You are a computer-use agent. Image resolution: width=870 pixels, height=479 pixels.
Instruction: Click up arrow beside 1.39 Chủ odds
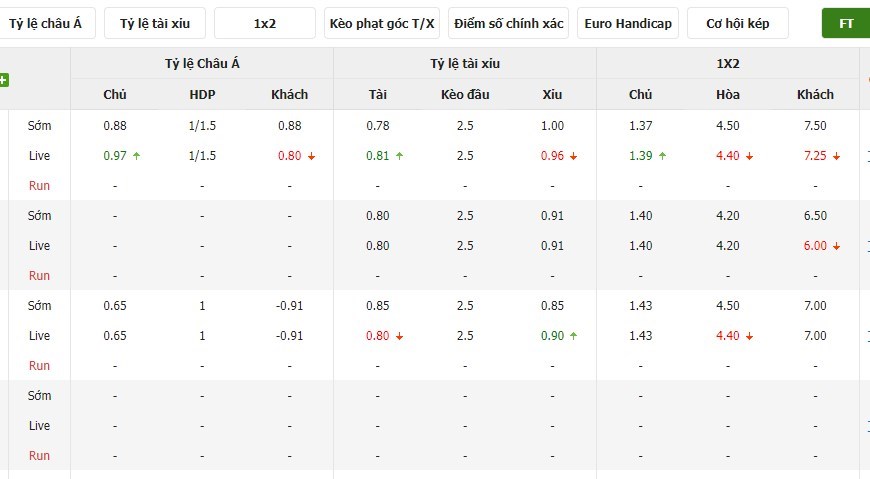point(662,156)
